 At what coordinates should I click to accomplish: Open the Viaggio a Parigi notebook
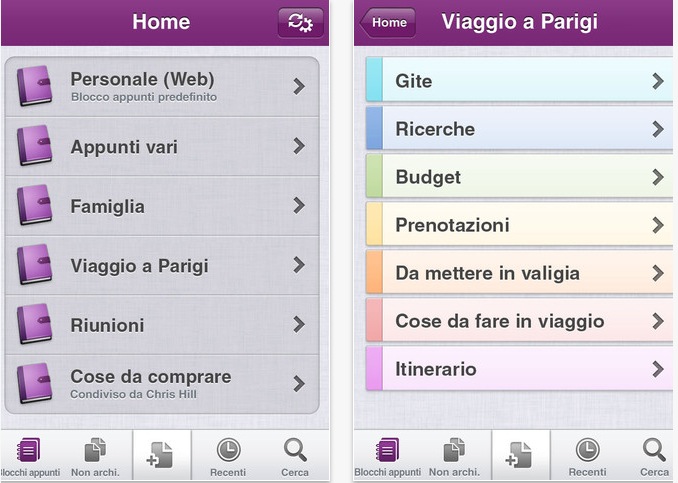coord(162,265)
